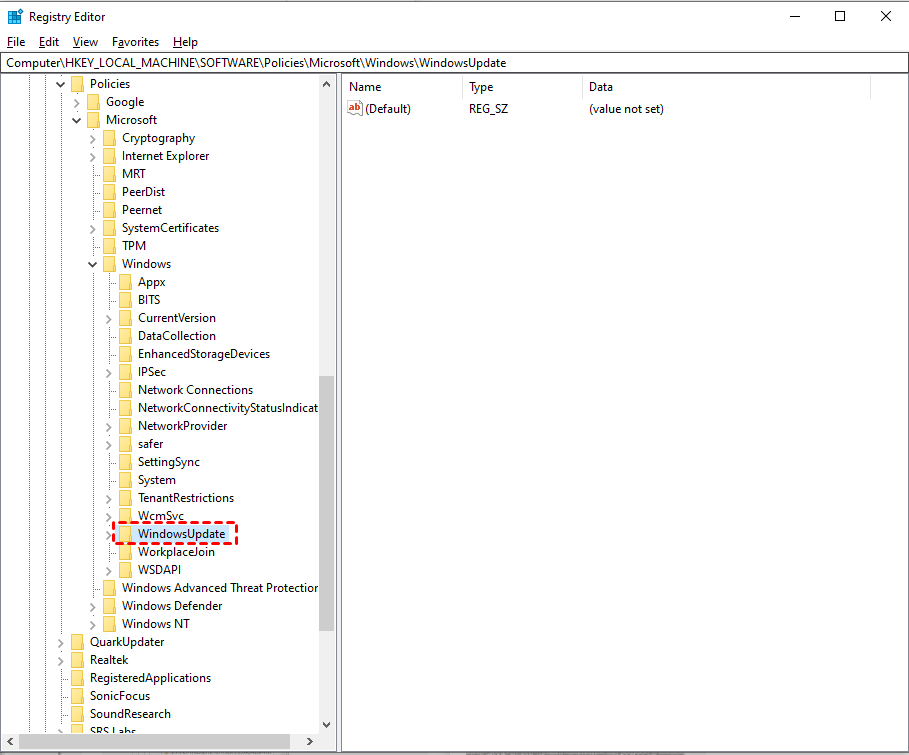Viewport: 909px width, 755px height.
Task: Expand the Realtek key
Action: pos(60,660)
